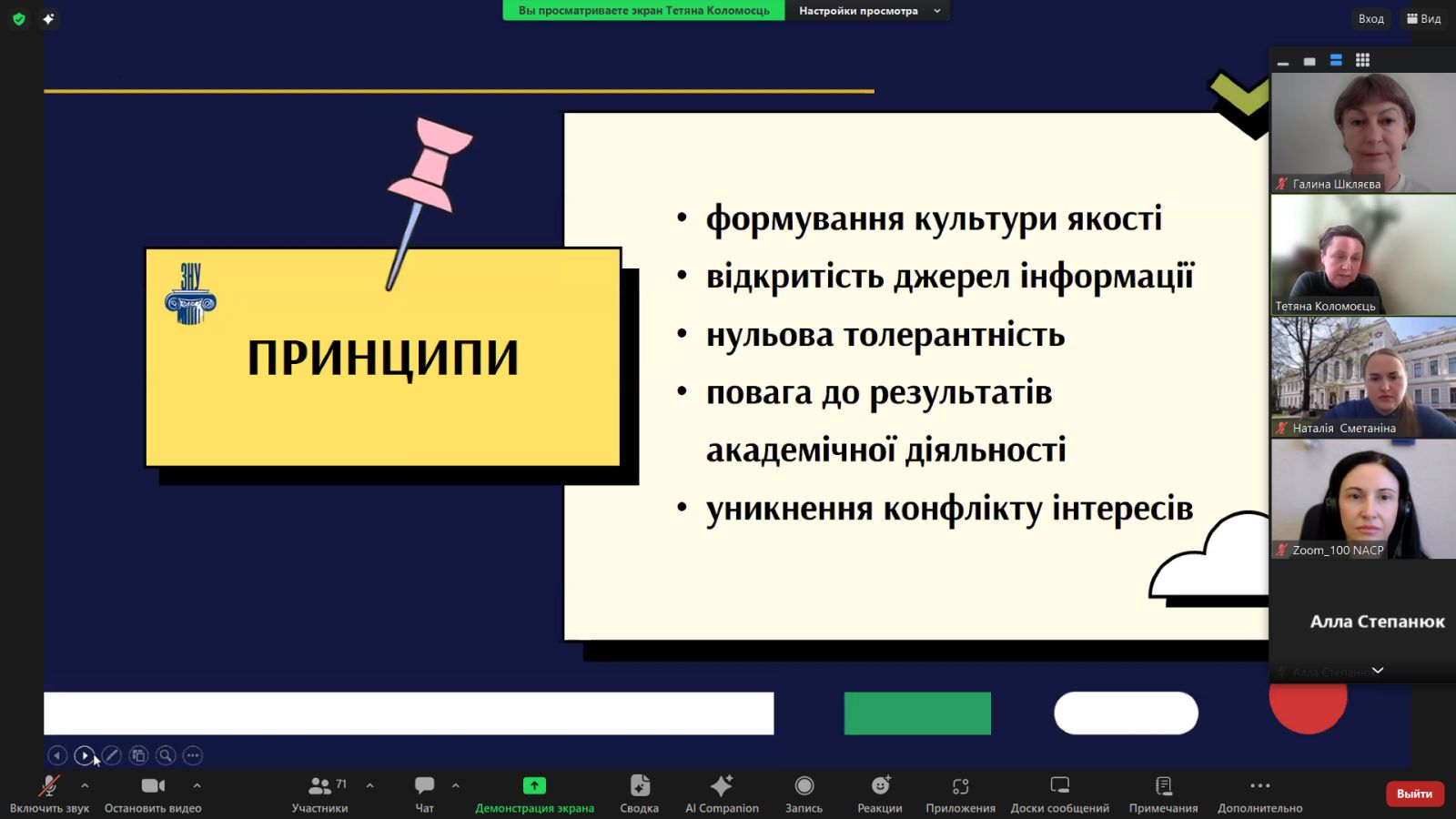Open the Chat panel
This screenshot has height=819, width=1456.
424,794
